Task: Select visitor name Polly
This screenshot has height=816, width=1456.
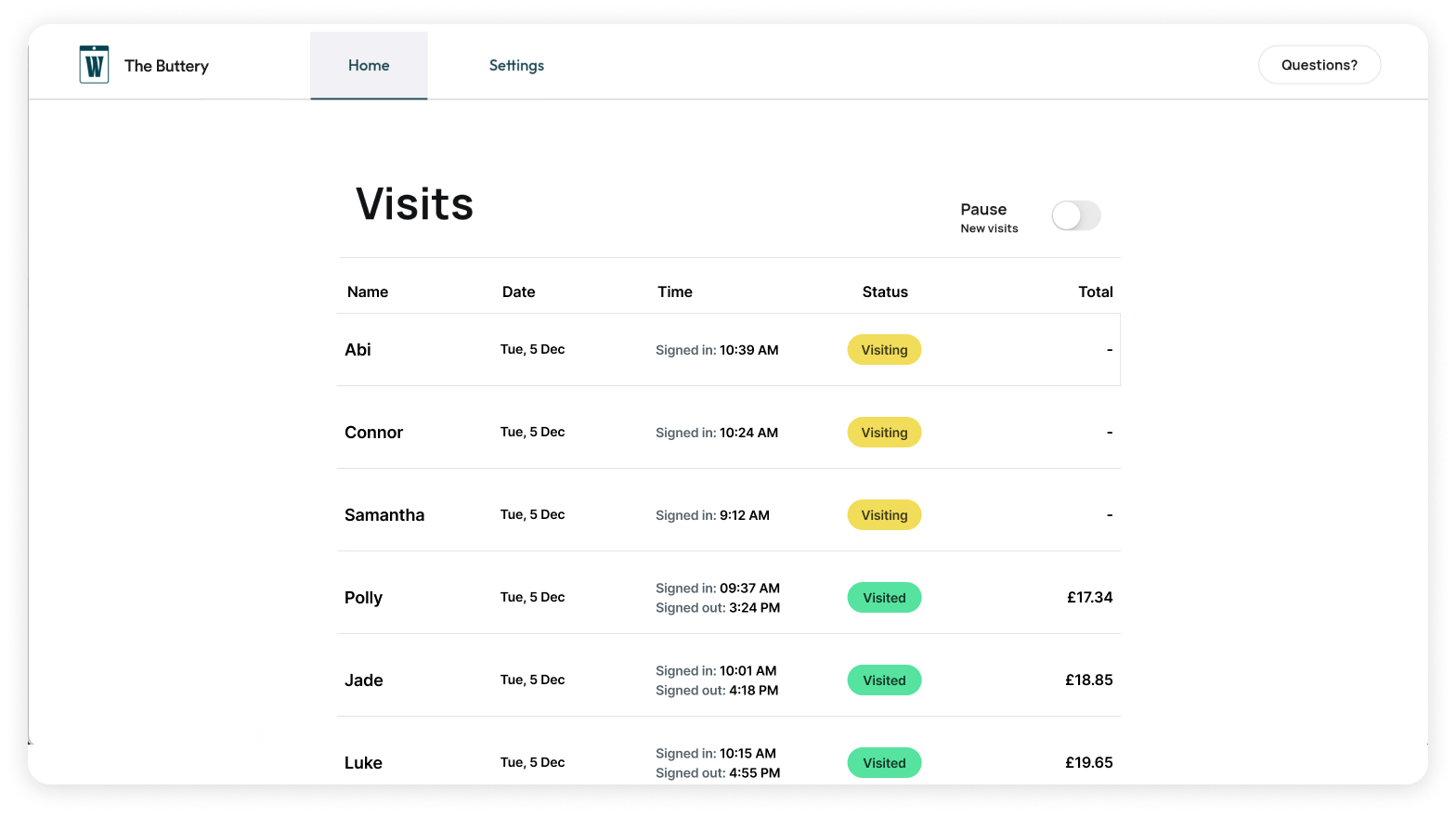Action: pyautogui.click(x=363, y=598)
